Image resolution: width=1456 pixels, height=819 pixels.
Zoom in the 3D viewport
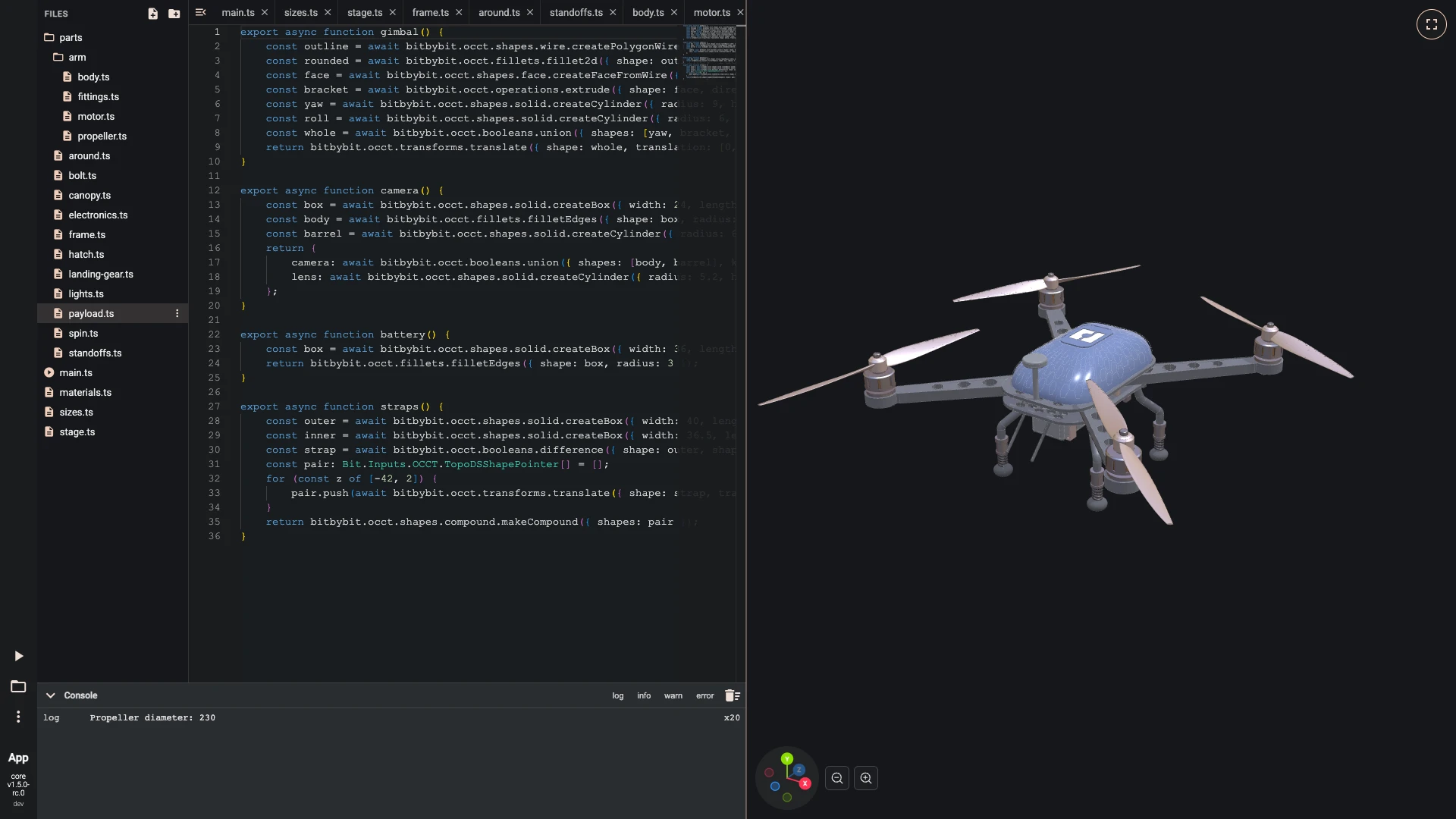click(866, 778)
